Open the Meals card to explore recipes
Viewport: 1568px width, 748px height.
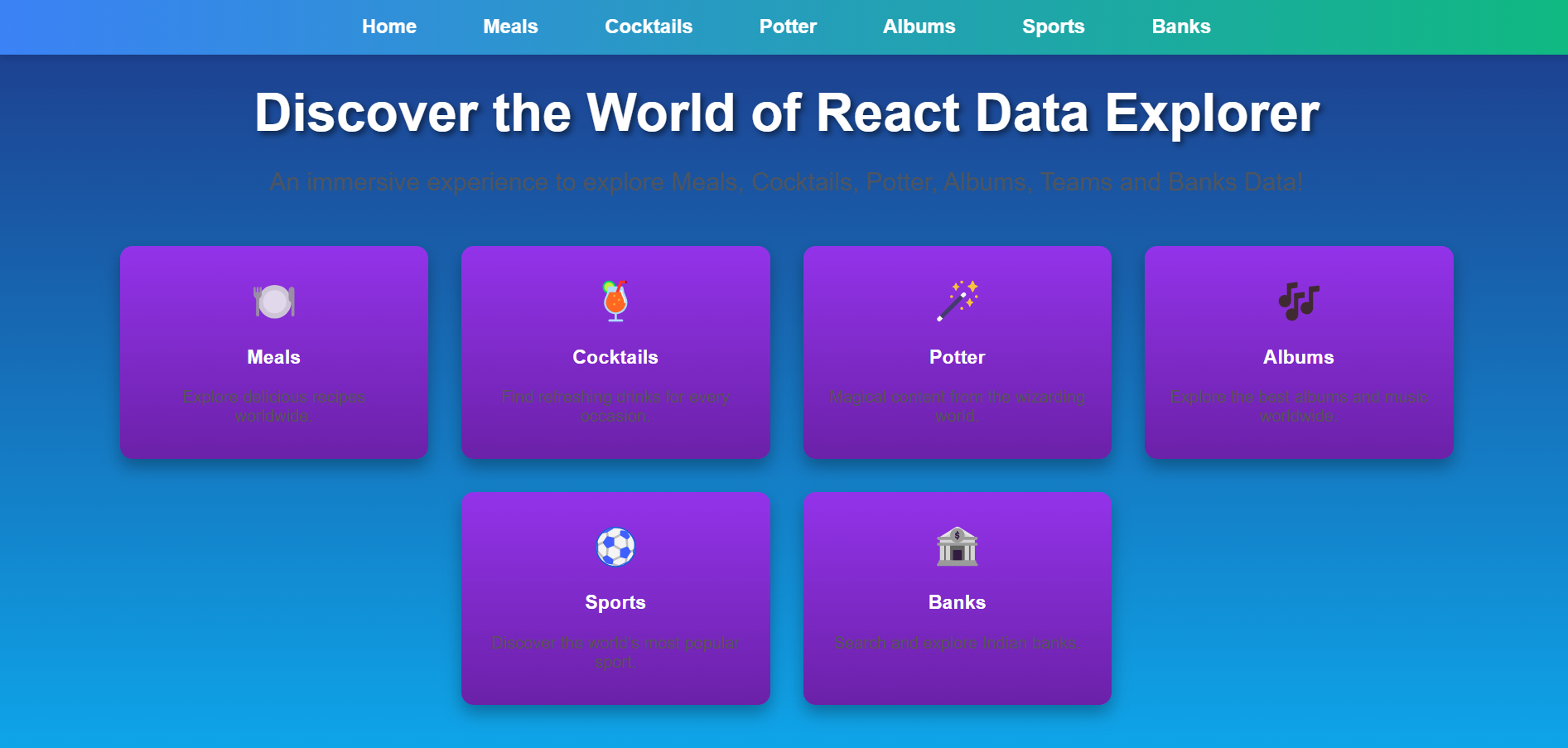pyautogui.click(x=273, y=352)
